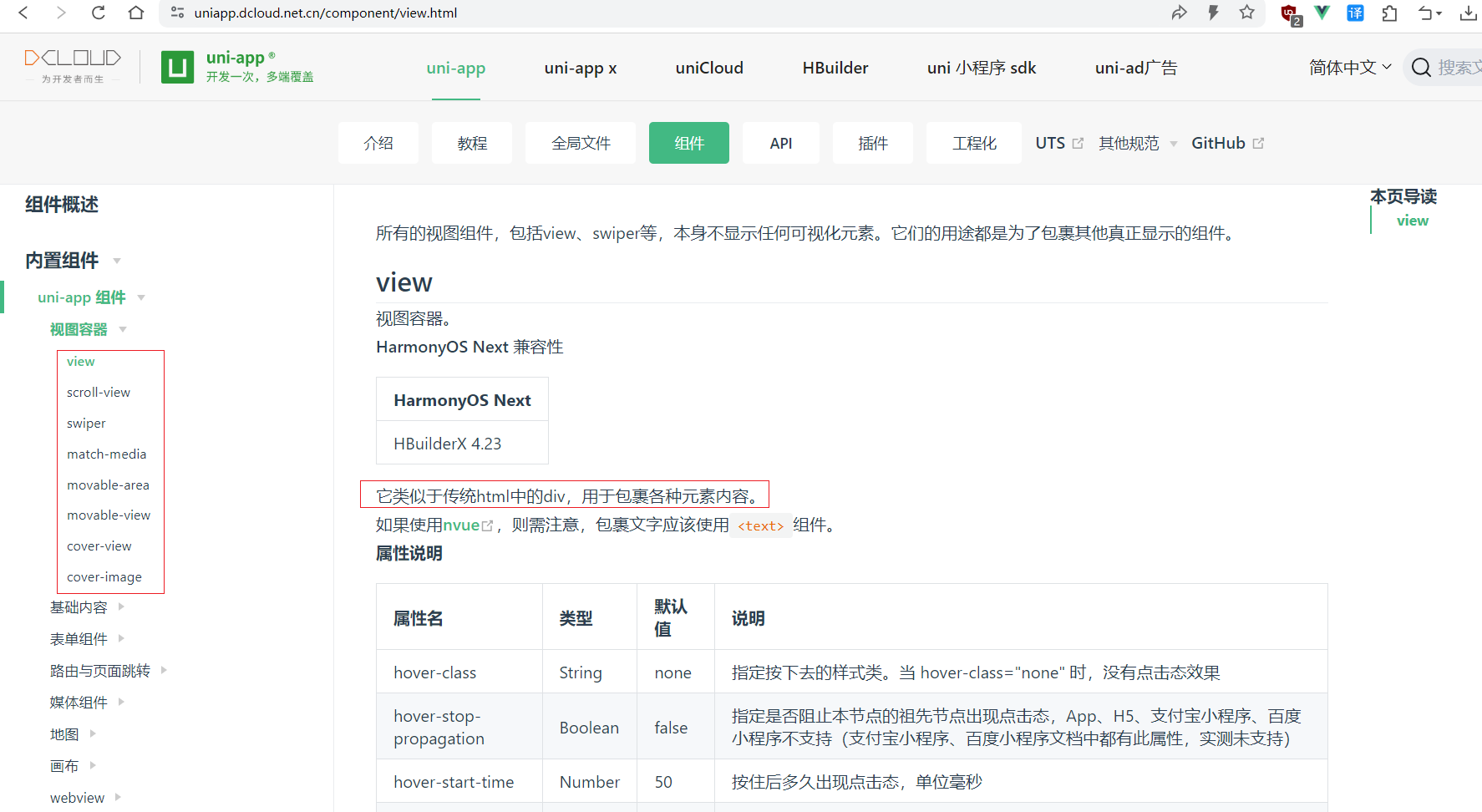Reload the page
Viewport: 1482px width, 812px height.
click(99, 13)
